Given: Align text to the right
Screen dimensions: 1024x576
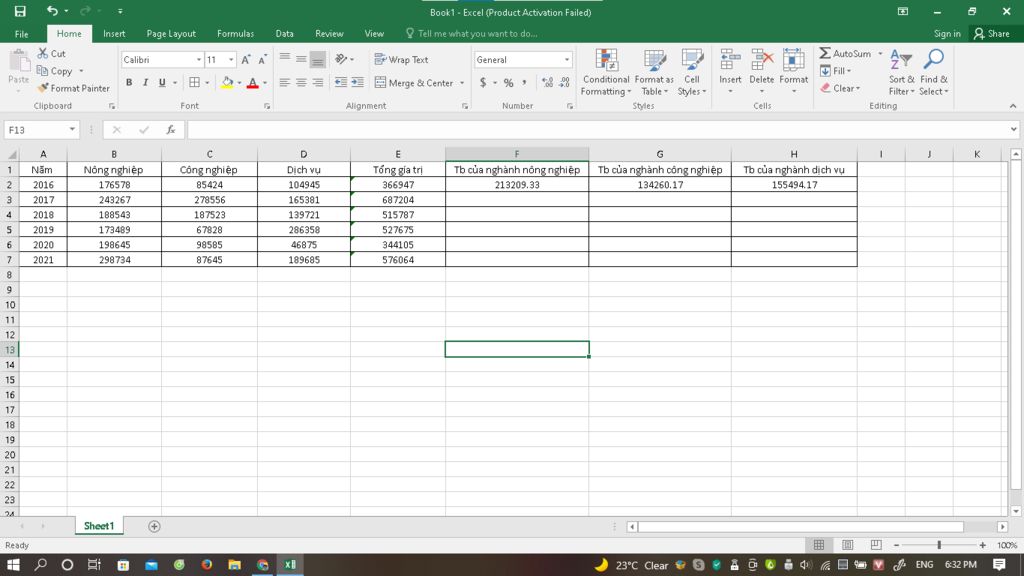Looking at the screenshot, I should tap(317, 83).
